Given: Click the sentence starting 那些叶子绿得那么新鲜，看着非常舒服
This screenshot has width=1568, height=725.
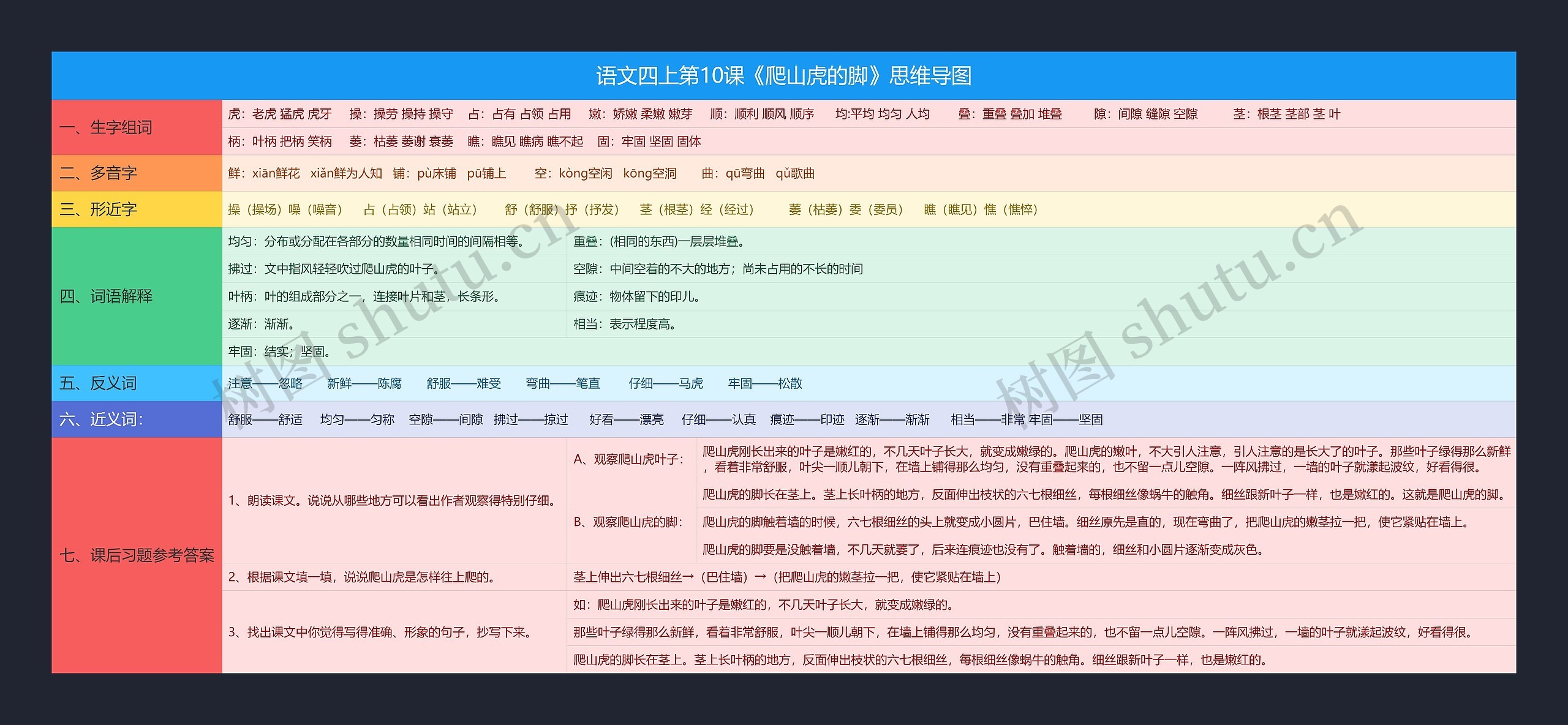Looking at the screenshot, I should [1041, 632].
